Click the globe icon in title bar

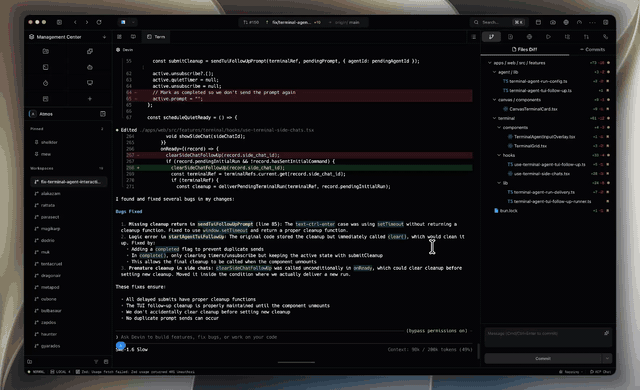566,22
